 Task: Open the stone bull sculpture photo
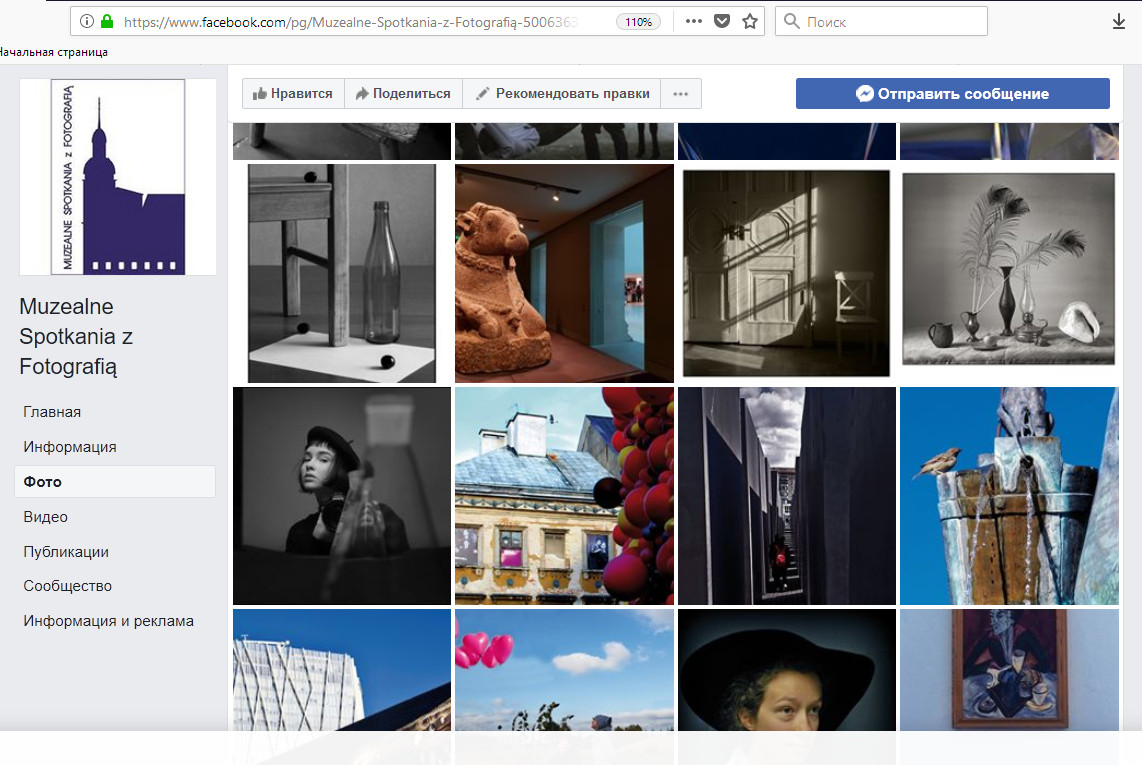pyautogui.click(x=564, y=273)
